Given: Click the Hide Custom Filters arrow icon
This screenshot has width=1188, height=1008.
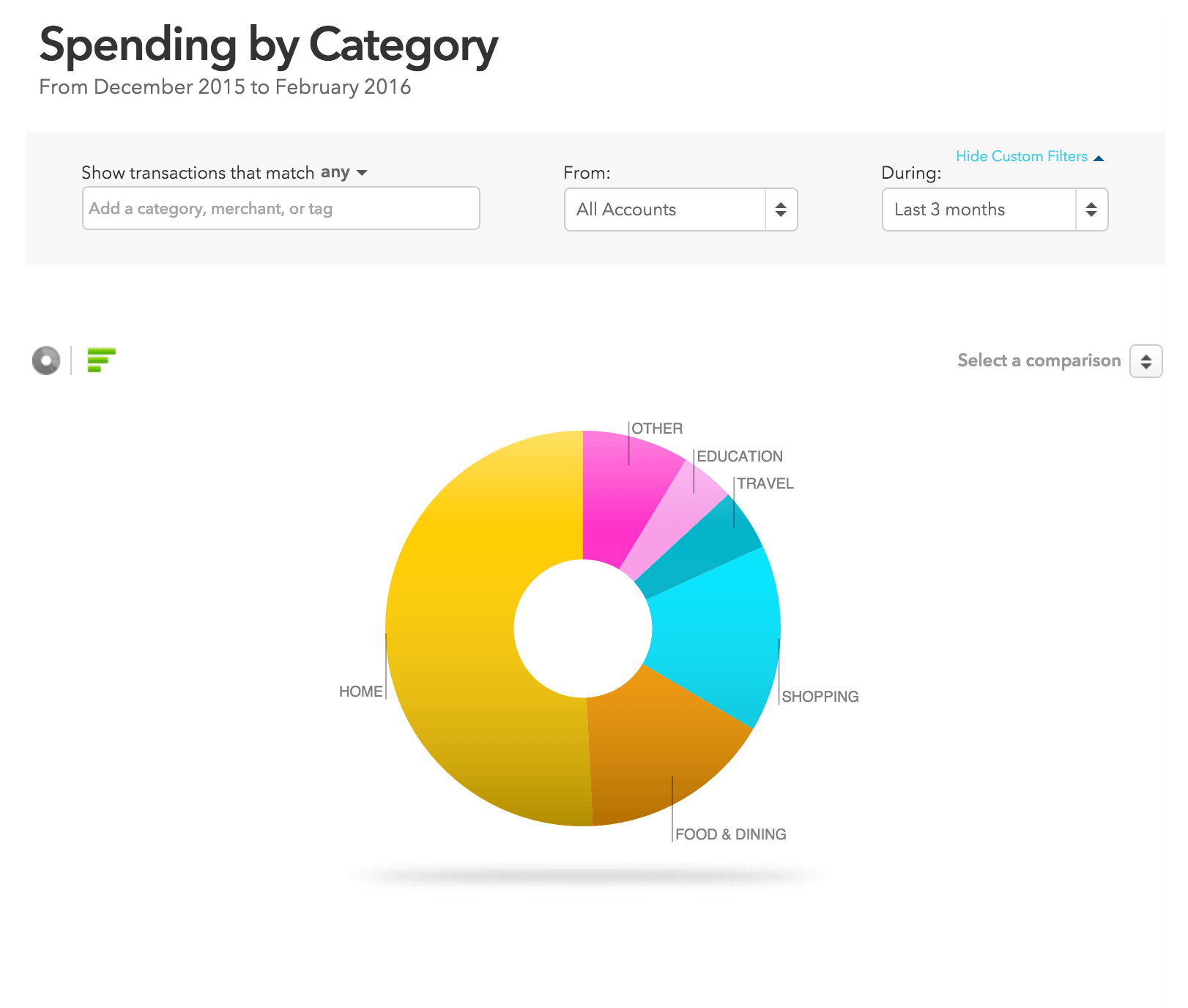Looking at the screenshot, I should [1098, 157].
